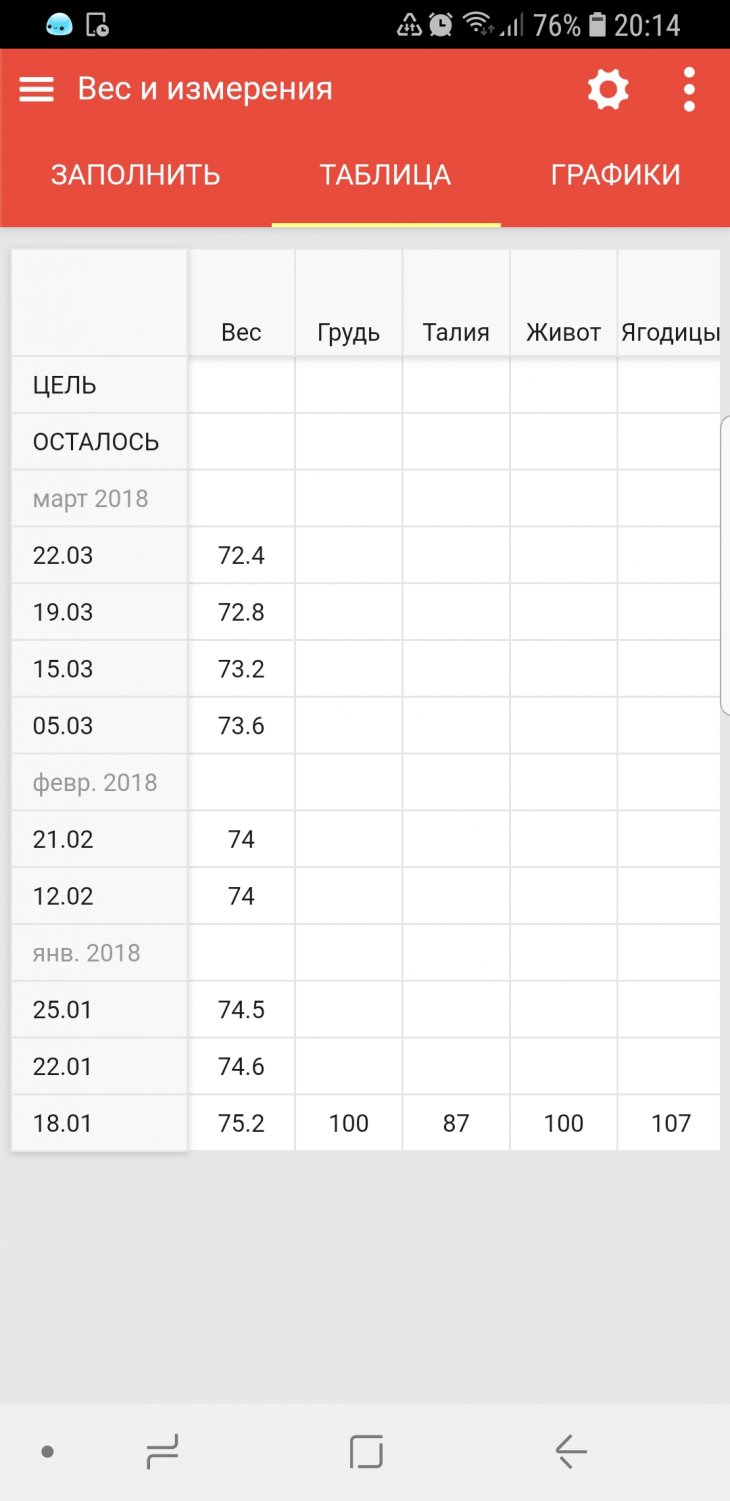730x1501 pixels.
Task: Select the ТАБЛИЦА tab
Action: (x=385, y=175)
